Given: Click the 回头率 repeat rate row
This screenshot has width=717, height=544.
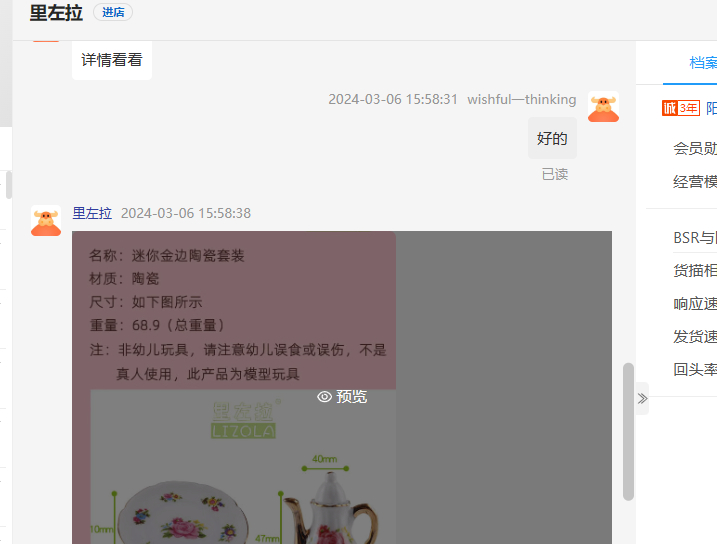Looking at the screenshot, I should 695,369.
